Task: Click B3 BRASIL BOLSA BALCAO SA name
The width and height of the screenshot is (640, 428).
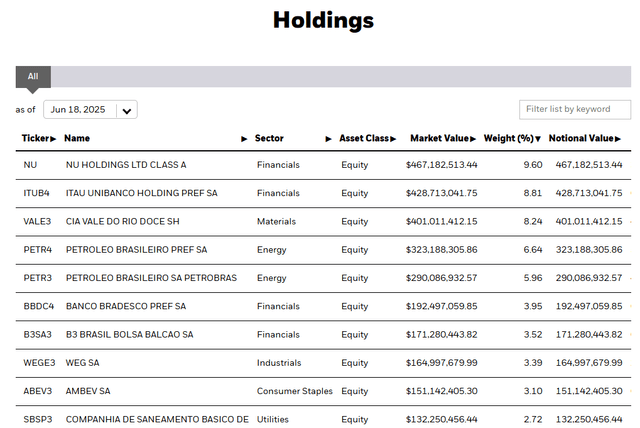Action: tap(129, 335)
